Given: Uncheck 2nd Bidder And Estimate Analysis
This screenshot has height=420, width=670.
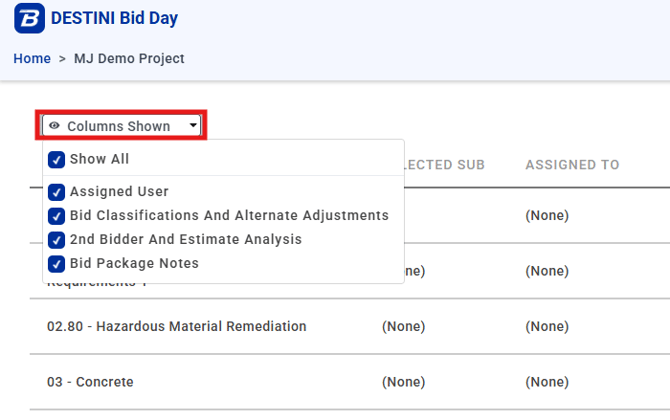Looking at the screenshot, I should click(57, 240).
